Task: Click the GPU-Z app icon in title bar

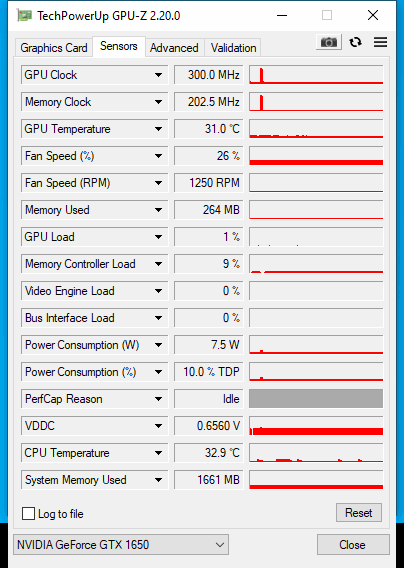Action: click(x=24, y=16)
